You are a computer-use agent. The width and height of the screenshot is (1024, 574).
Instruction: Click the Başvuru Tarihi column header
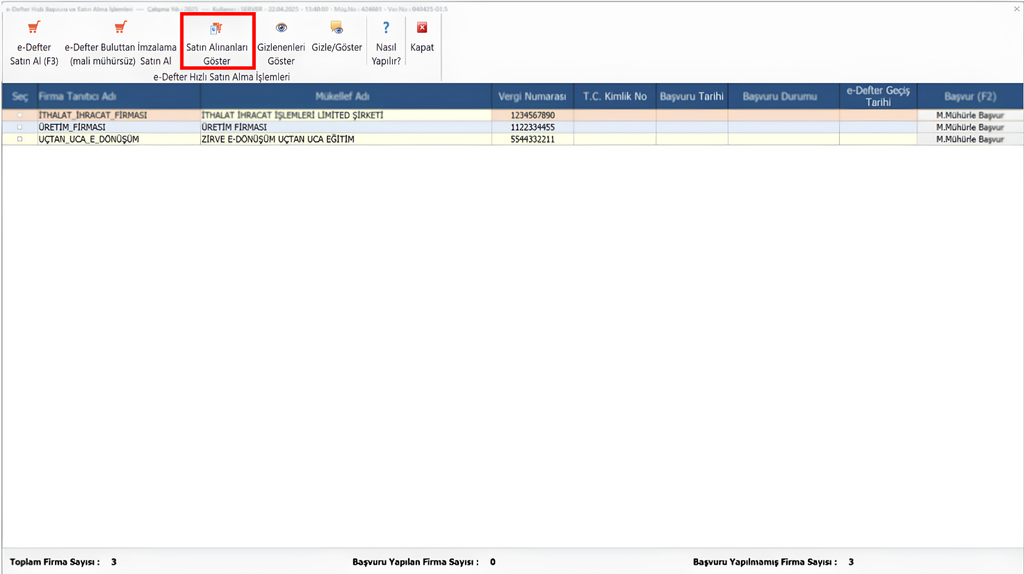click(x=692, y=96)
